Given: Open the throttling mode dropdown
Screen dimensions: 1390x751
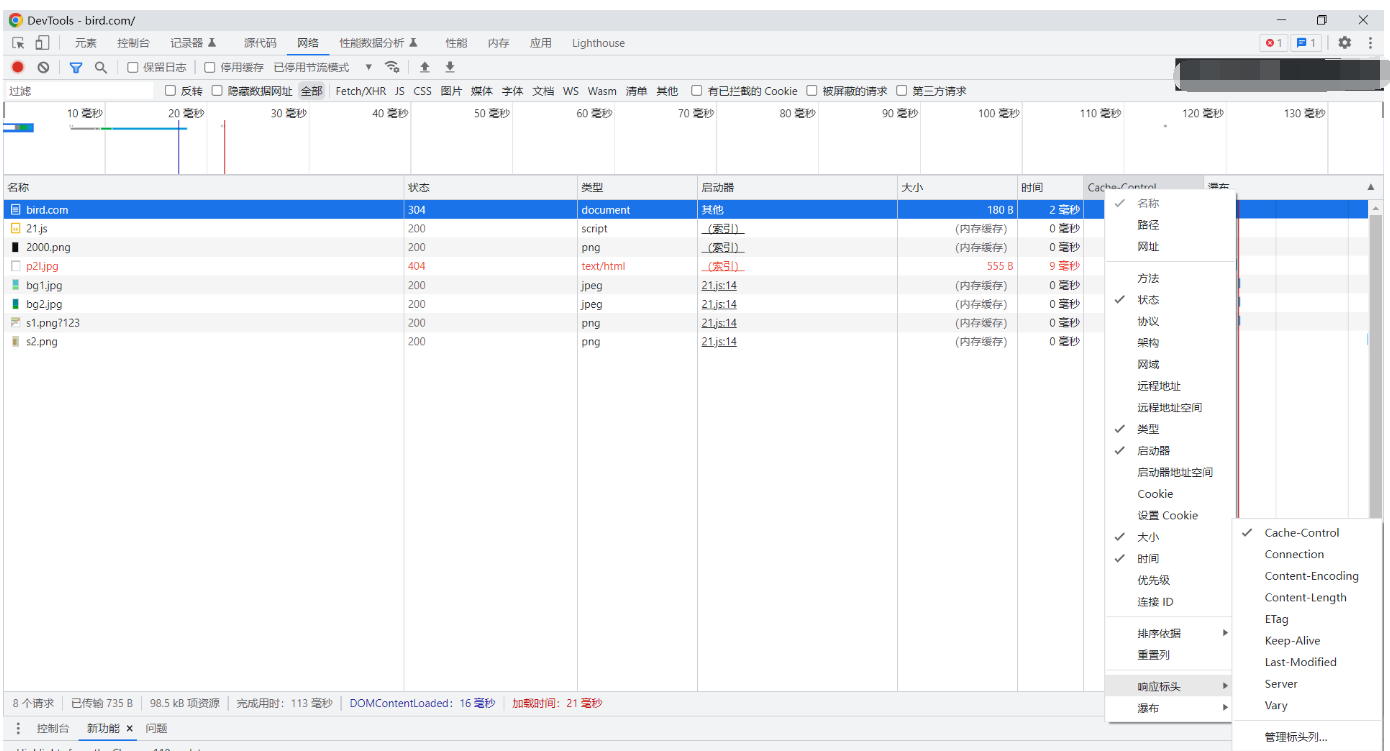Looking at the screenshot, I should click(323, 67).
